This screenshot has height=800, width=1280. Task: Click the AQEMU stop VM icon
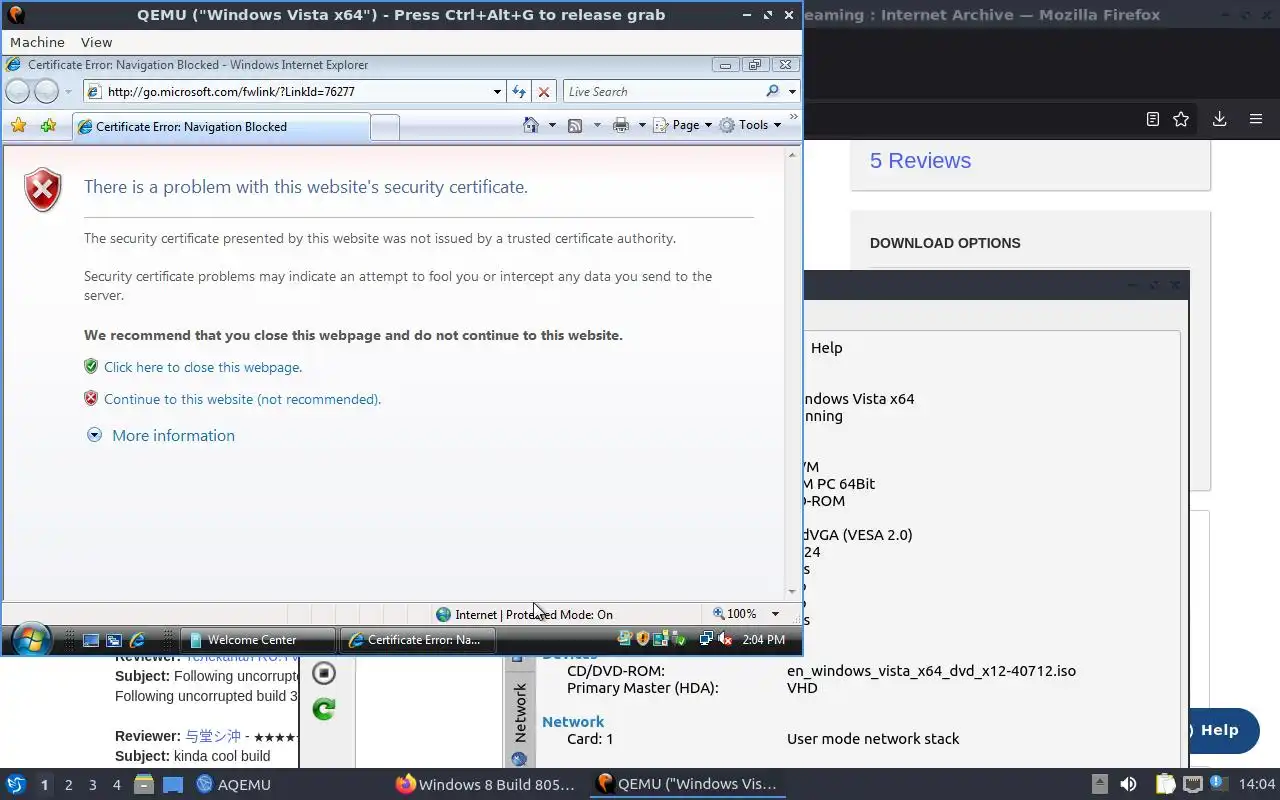[324, 673]
